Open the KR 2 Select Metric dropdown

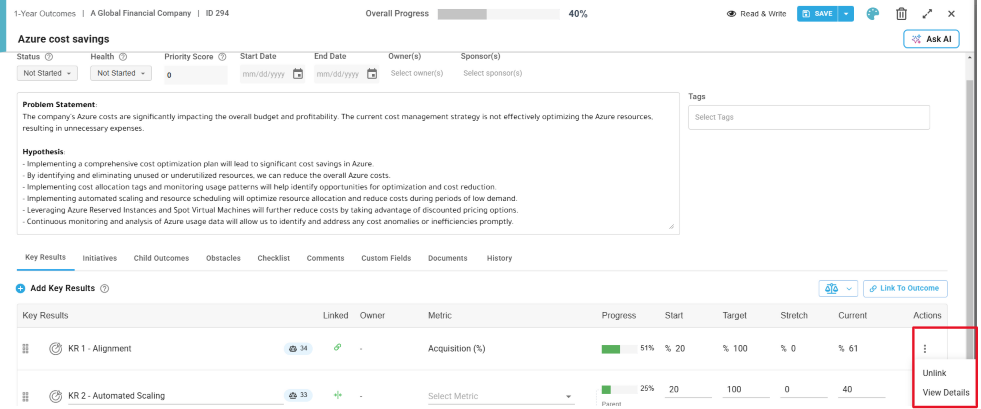(x=501, y=396)
